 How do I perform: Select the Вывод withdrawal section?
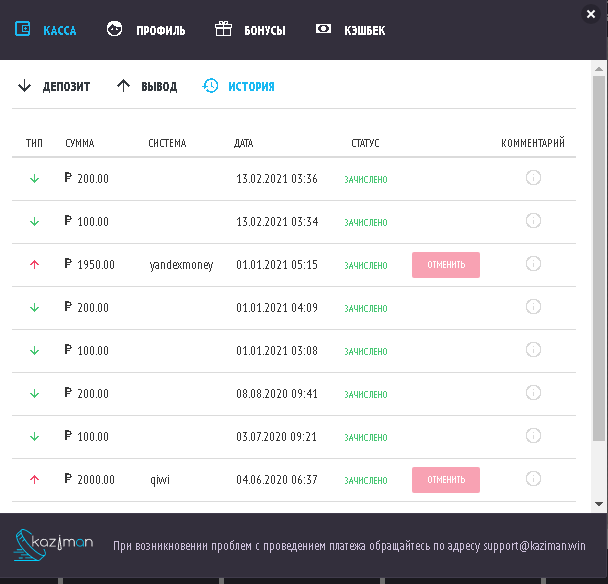[x=147, y=87]
